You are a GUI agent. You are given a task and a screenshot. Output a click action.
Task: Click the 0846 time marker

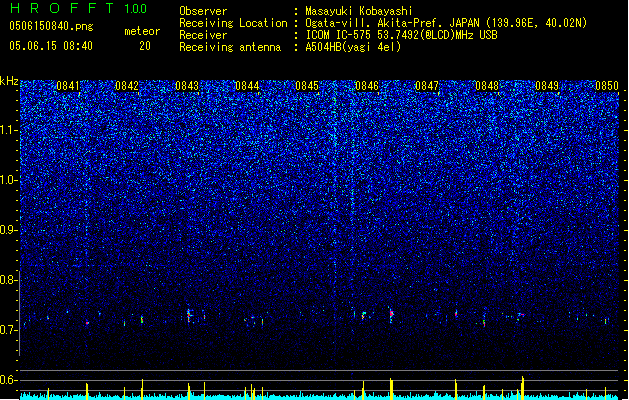point(367,86)
